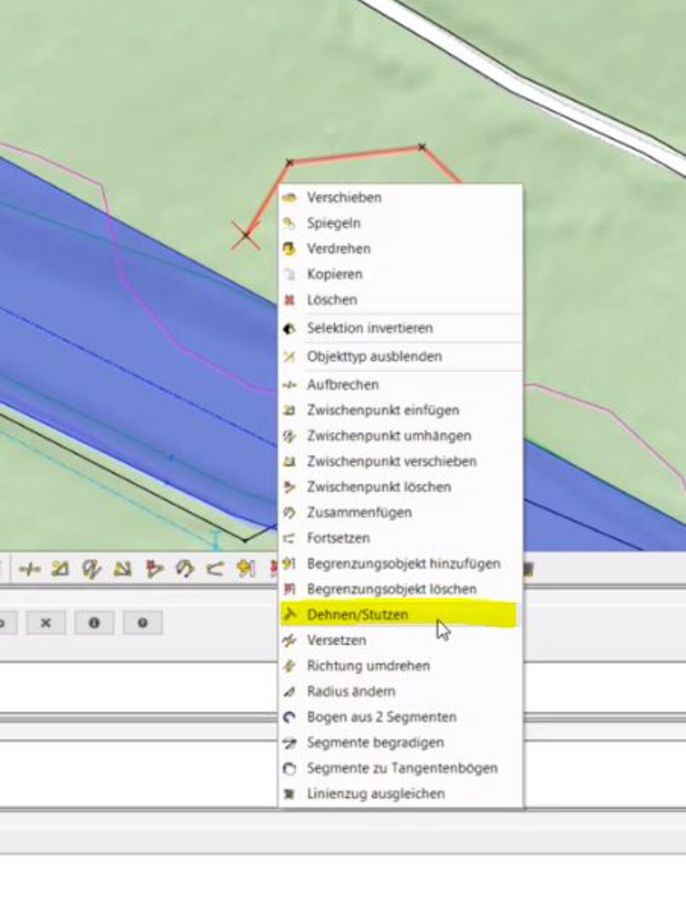Click the round-icon button right of the info button
The image size is (686, 900).
[x=143, y=623]
